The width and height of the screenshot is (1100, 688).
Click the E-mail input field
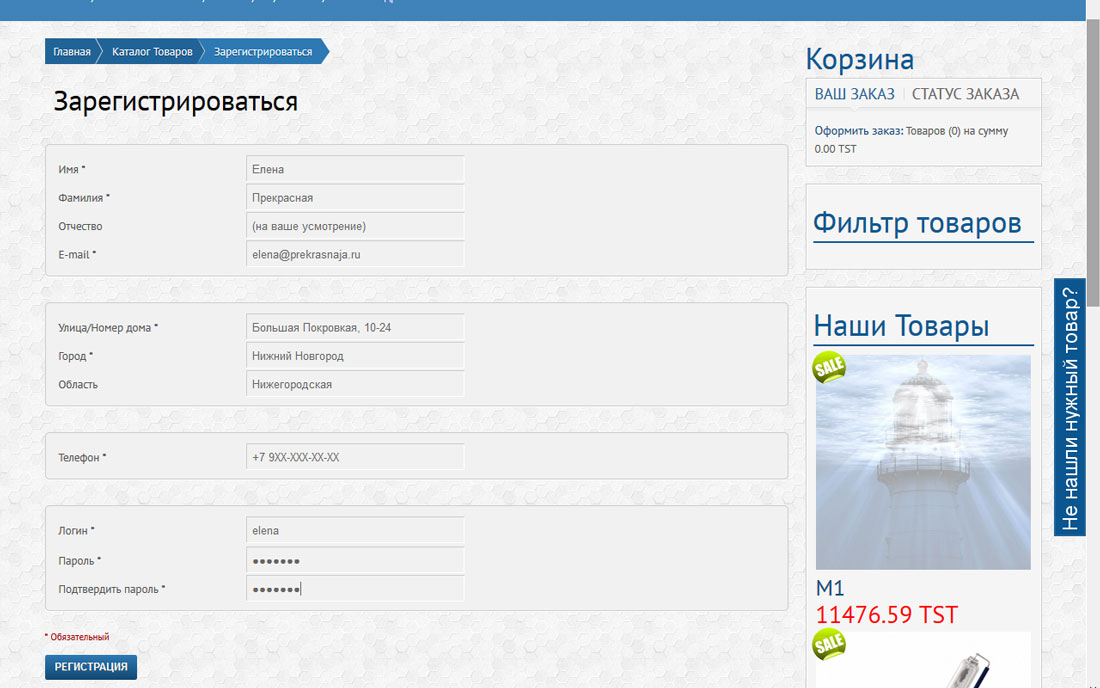coord(355,255)
